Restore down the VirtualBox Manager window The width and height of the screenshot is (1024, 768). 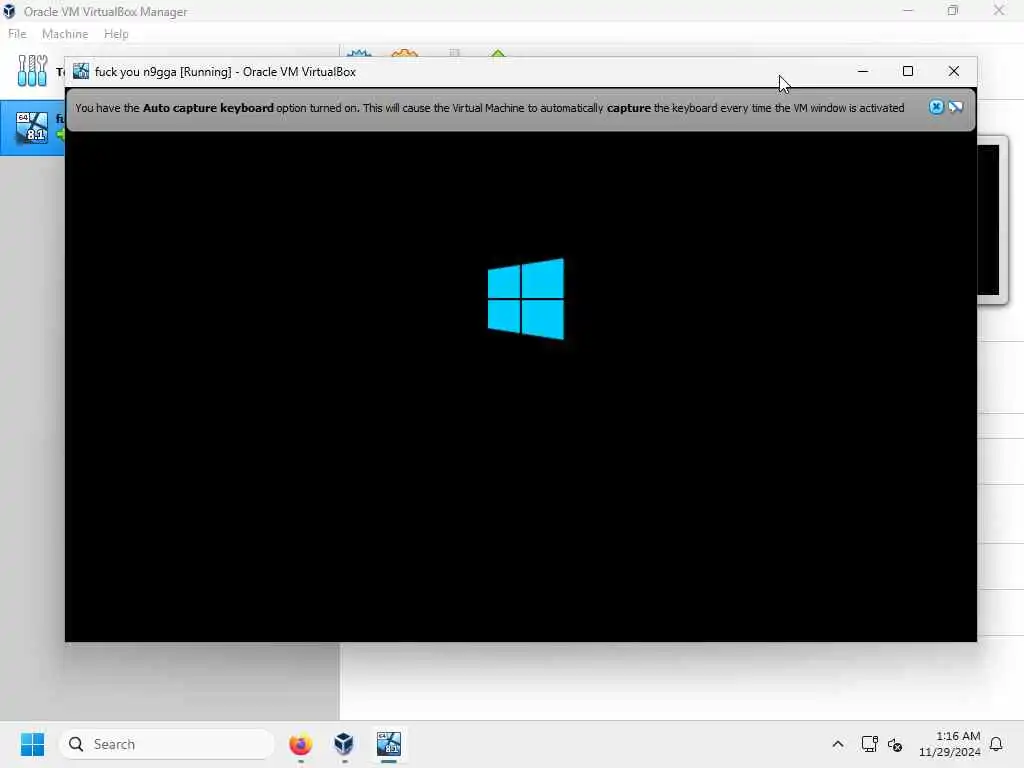(x=953, y=10)
